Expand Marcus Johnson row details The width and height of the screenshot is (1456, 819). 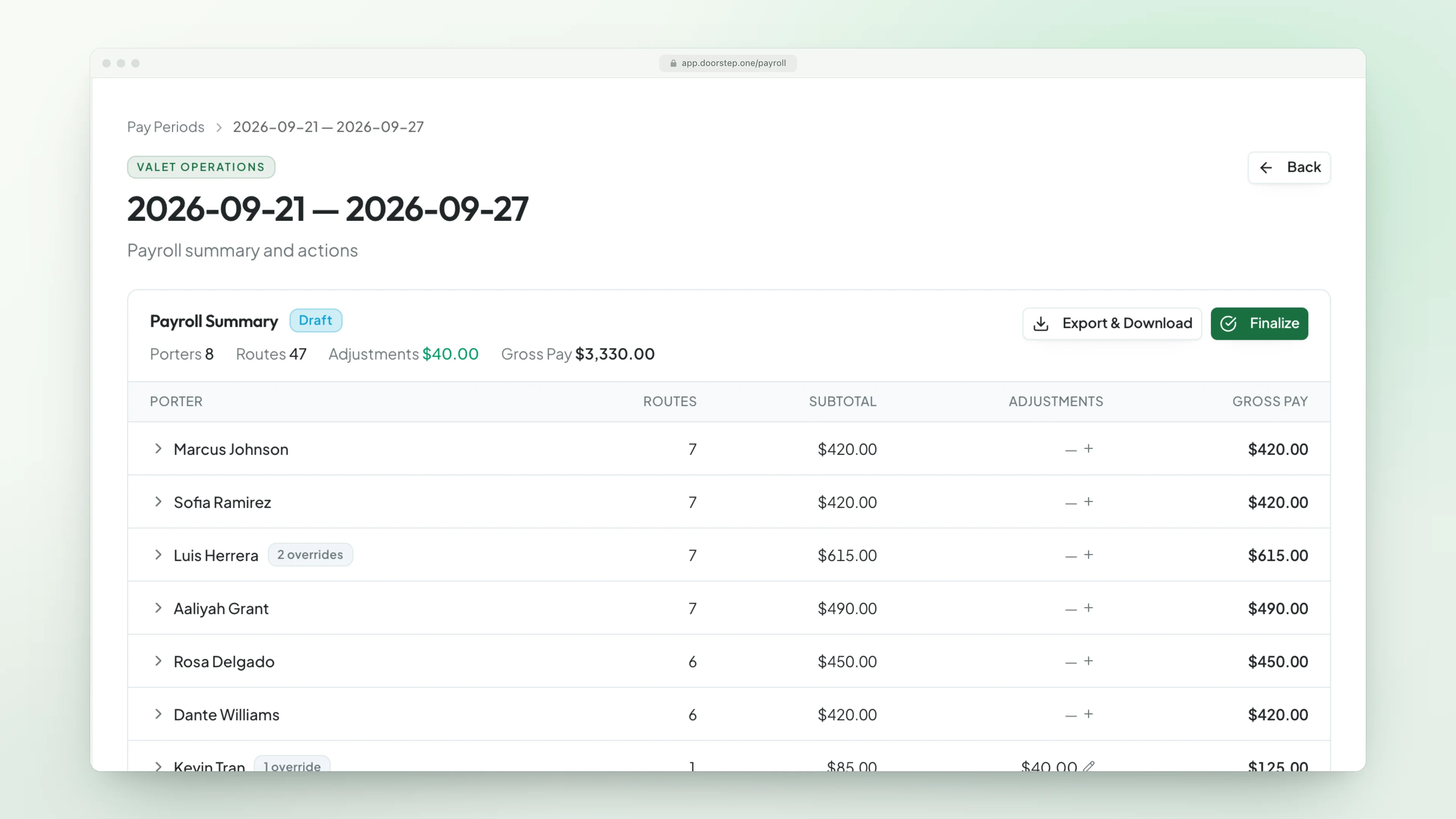coord(158,449)
